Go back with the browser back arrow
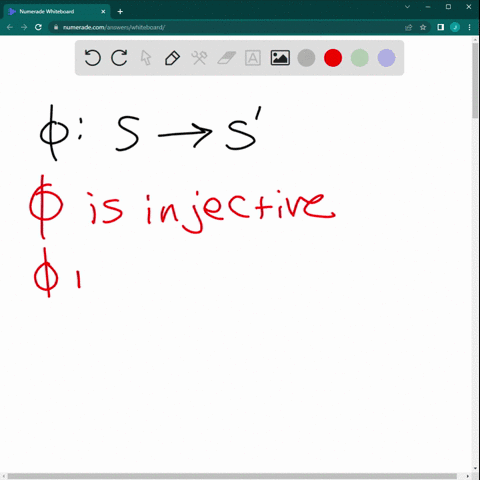Viewport: 480px width, 480px height. [10, 27]
